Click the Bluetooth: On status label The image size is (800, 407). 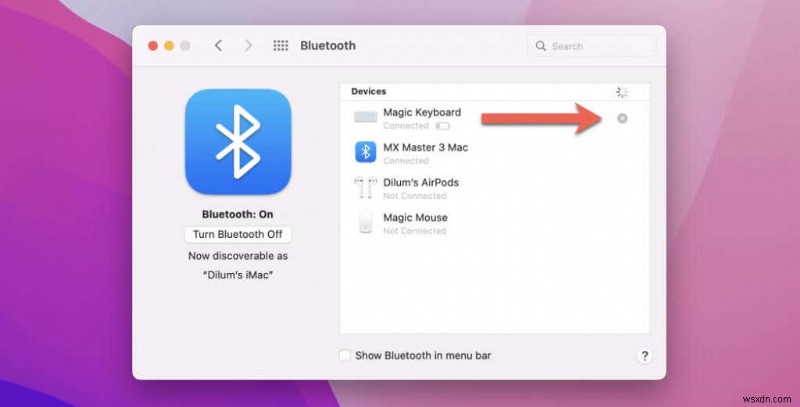pos(238,214)
